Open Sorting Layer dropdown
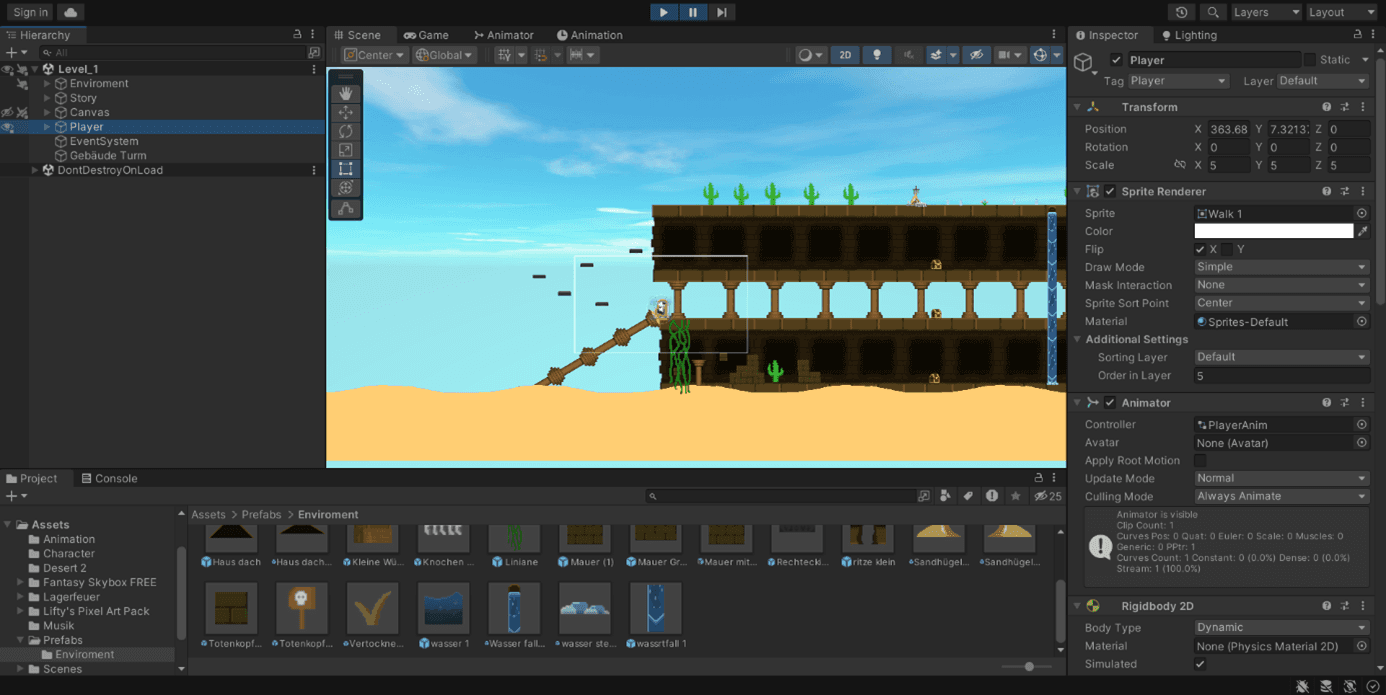The height and width of the screenshot is (695, 1386). point(1281,357)
